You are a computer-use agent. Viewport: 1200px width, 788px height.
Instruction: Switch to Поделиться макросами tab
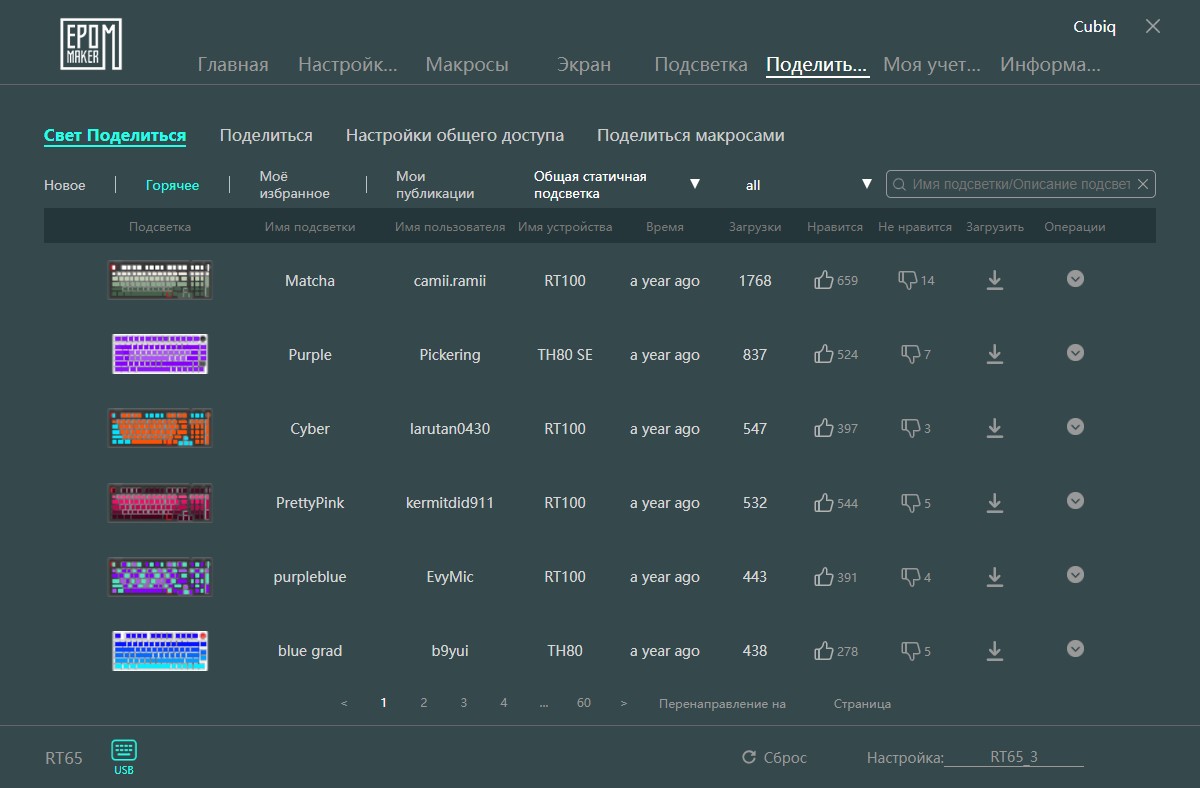[x=691, y=135]
